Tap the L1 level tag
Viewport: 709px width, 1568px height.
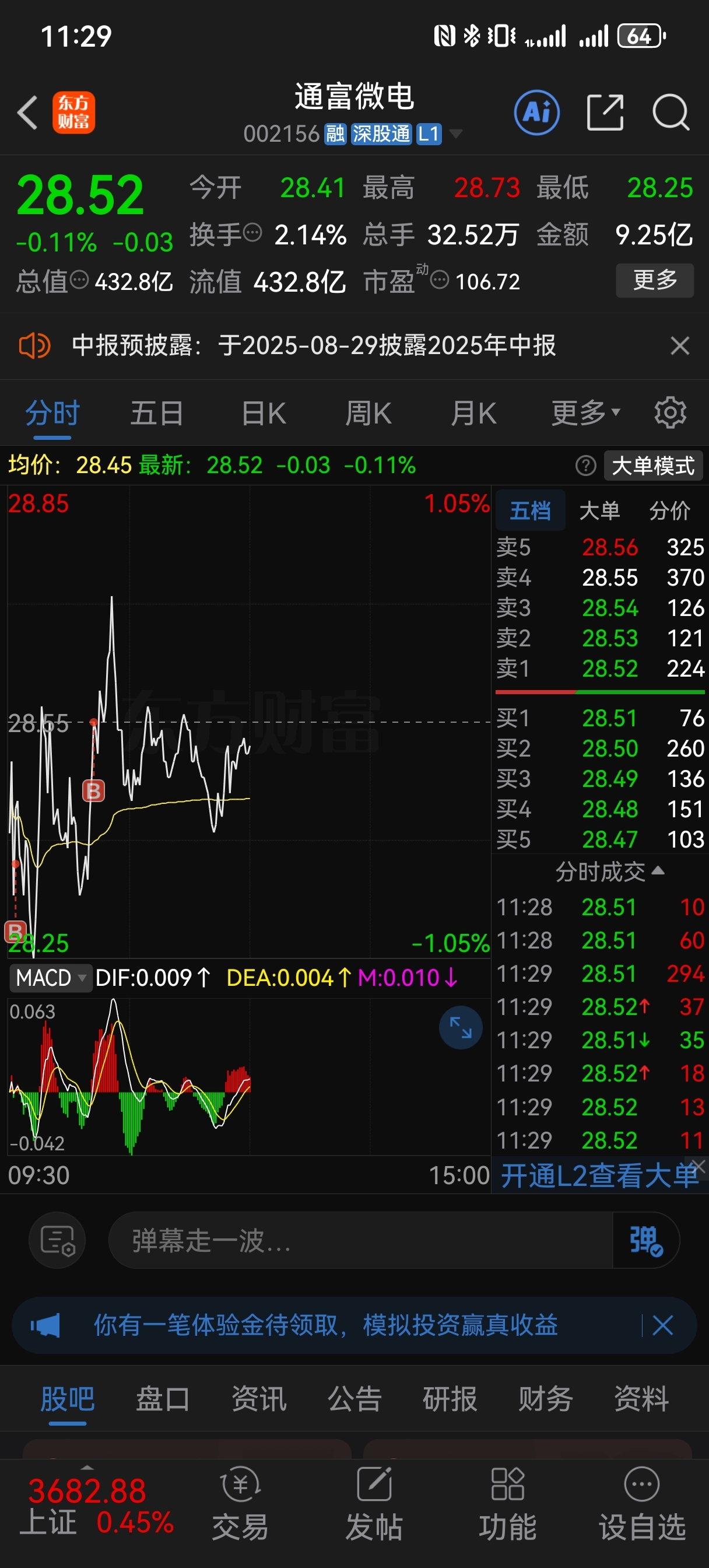pos(429,134)
